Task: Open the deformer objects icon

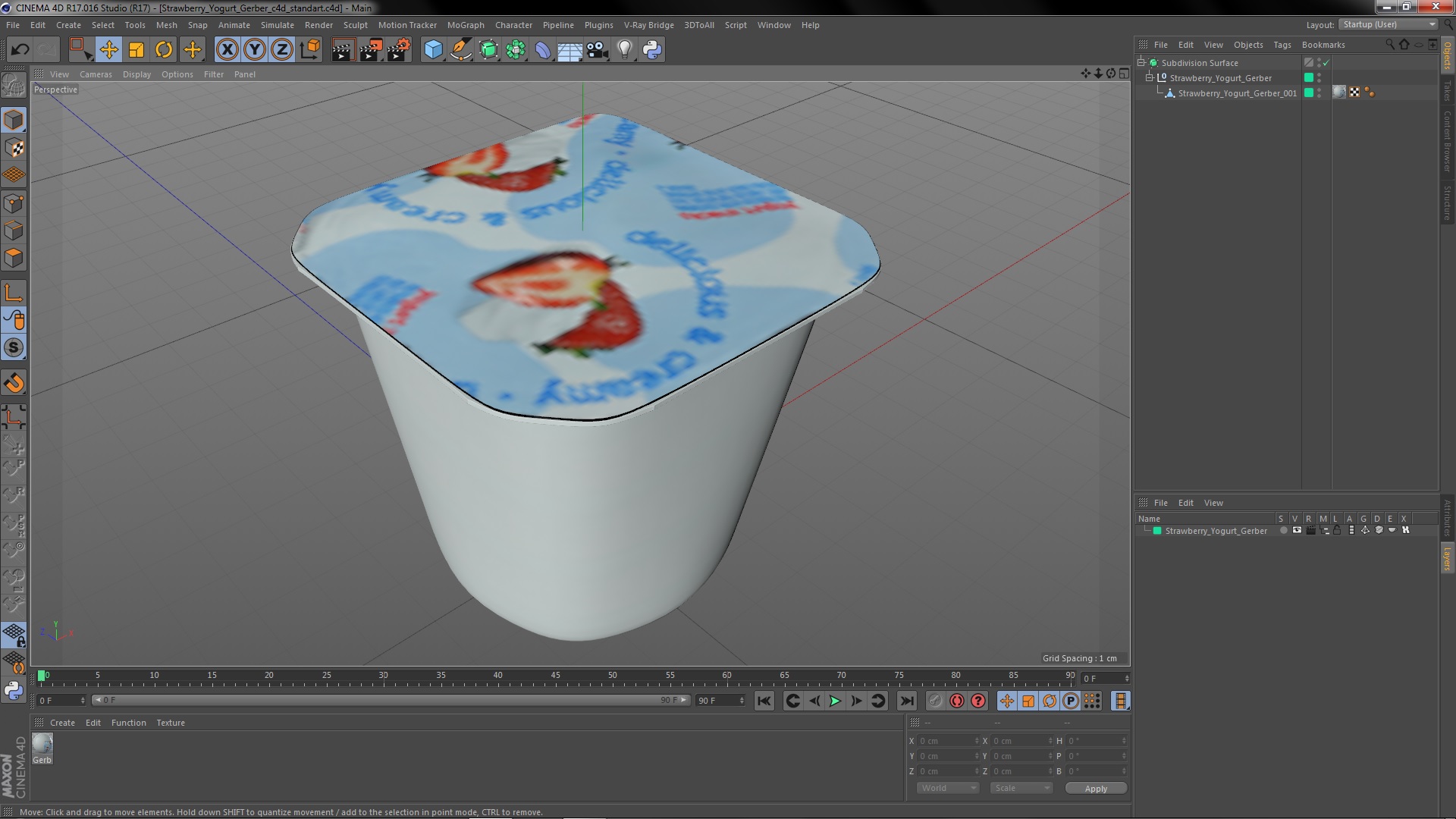Action: coord(543,50)
